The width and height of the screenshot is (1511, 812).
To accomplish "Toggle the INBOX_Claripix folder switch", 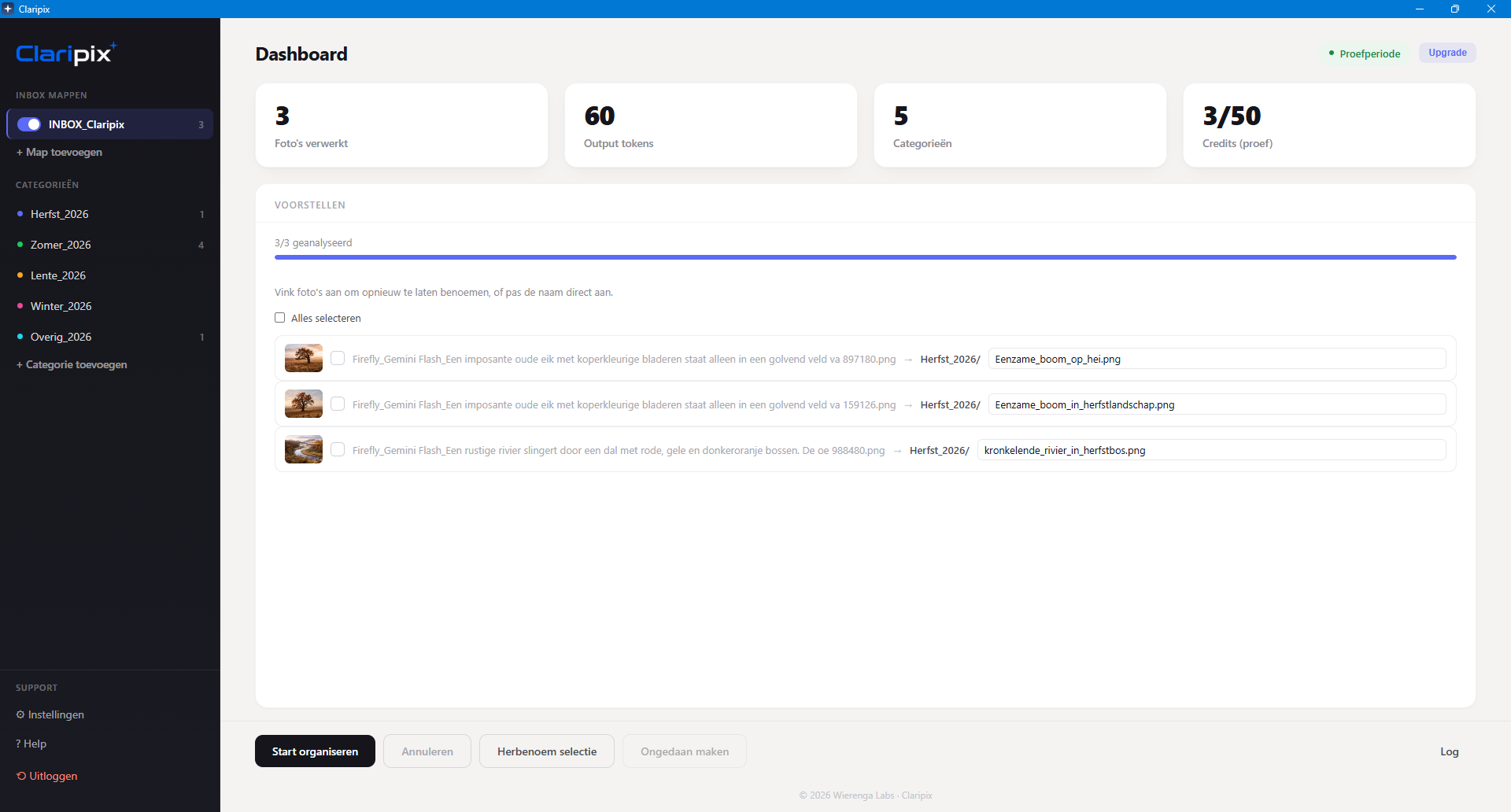I will click(x=29, y=124).
